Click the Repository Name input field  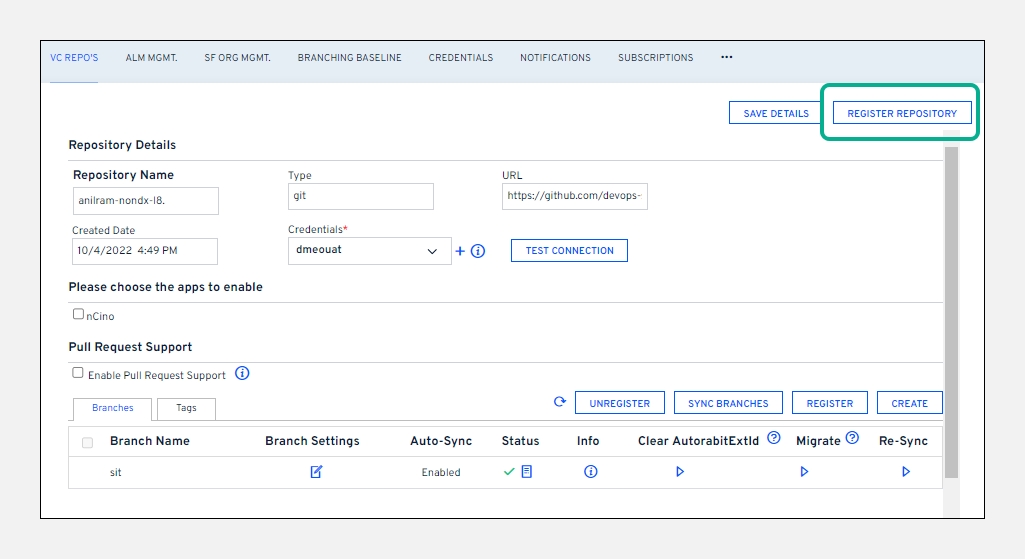tap(146, 200)
